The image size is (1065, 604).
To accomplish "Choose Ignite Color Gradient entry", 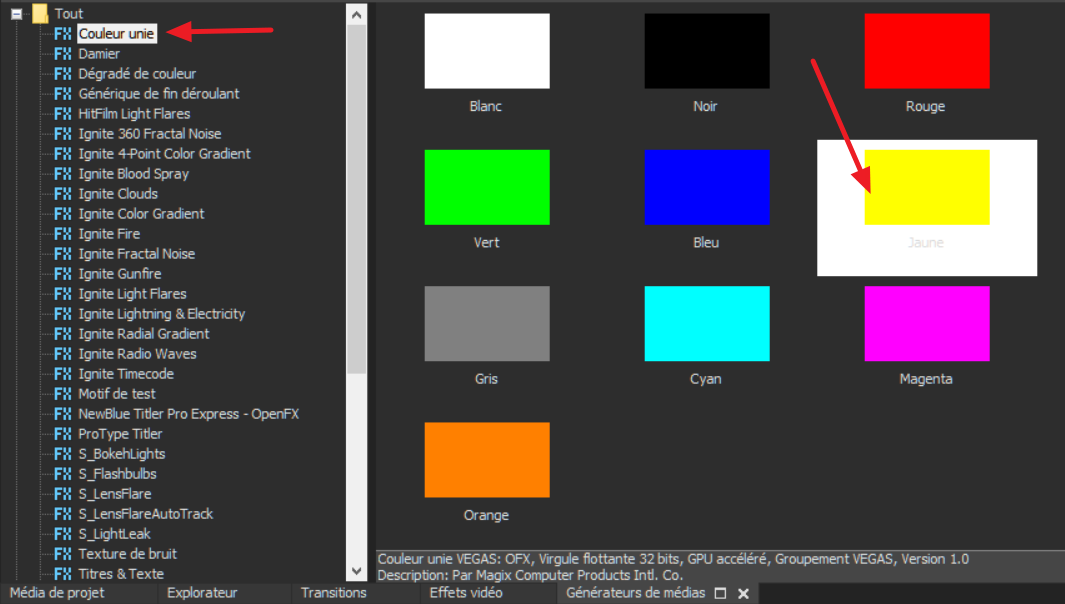I will pyautogui.click(x=141, y=214).
